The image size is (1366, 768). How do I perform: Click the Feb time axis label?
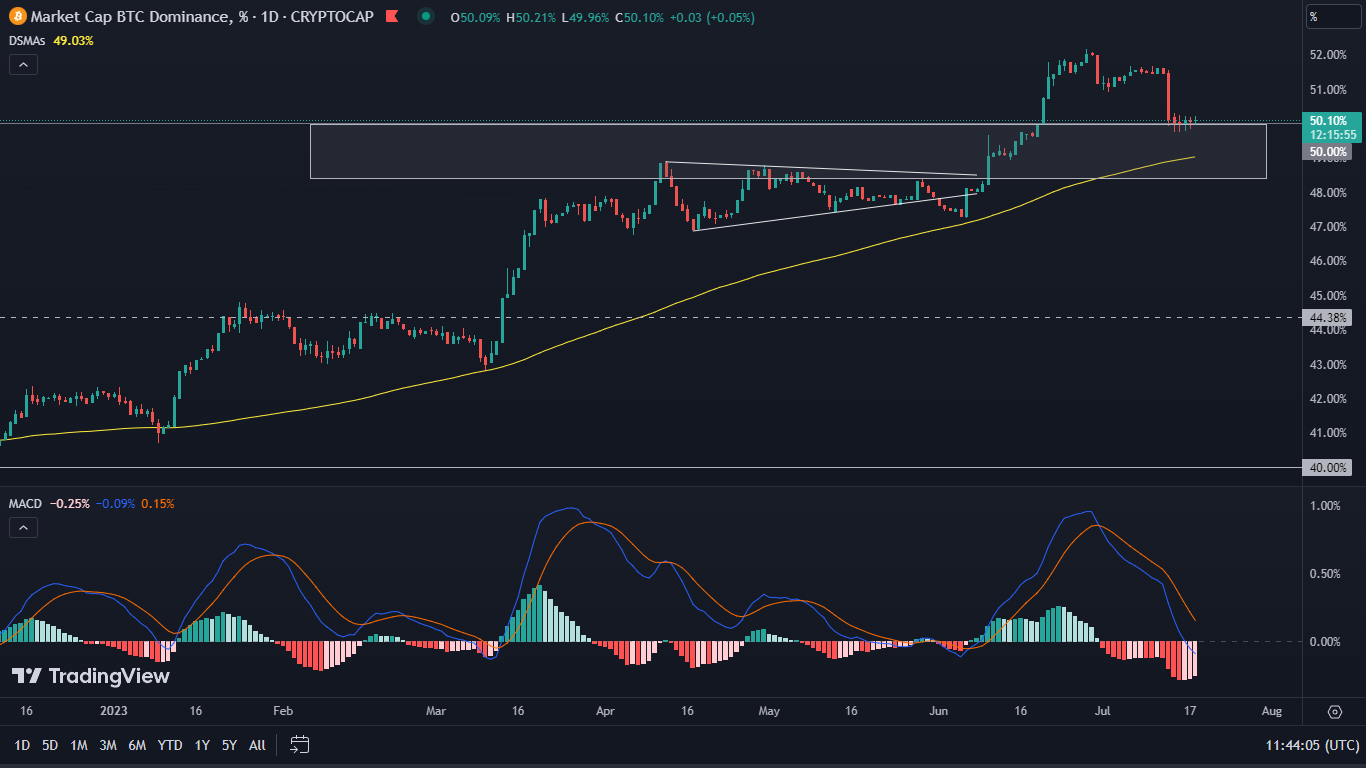point(282,711)
